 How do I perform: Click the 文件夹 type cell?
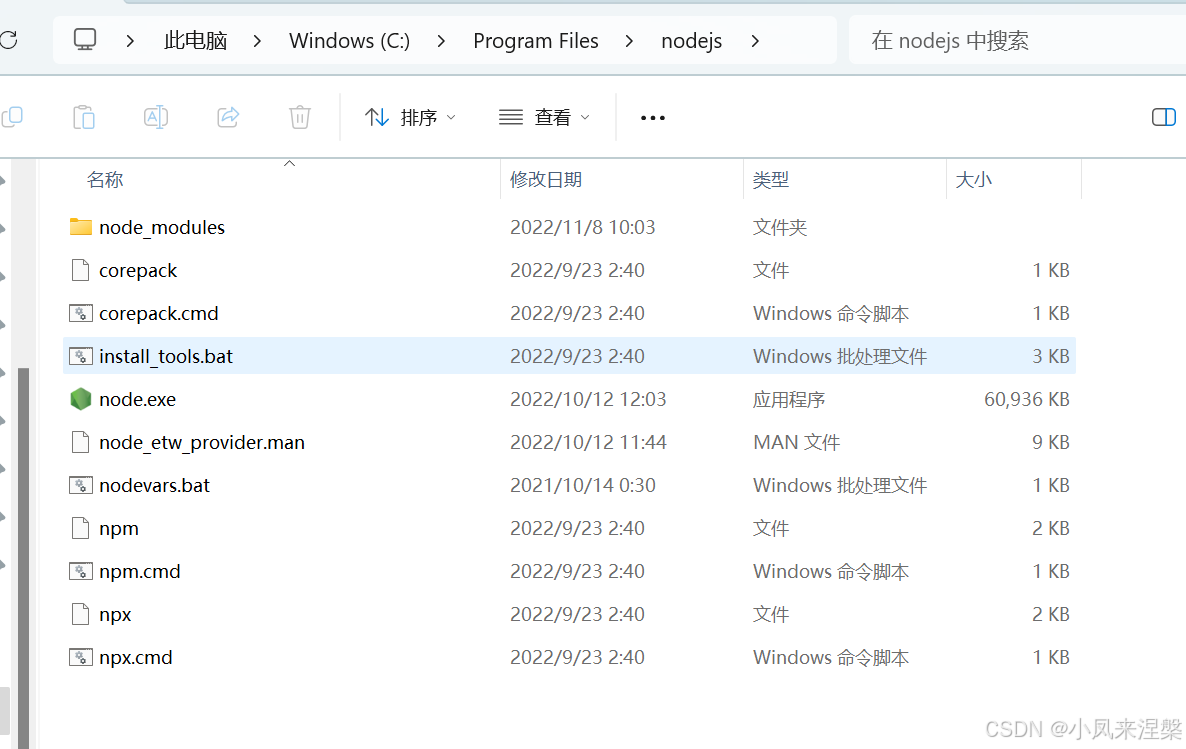780,227
